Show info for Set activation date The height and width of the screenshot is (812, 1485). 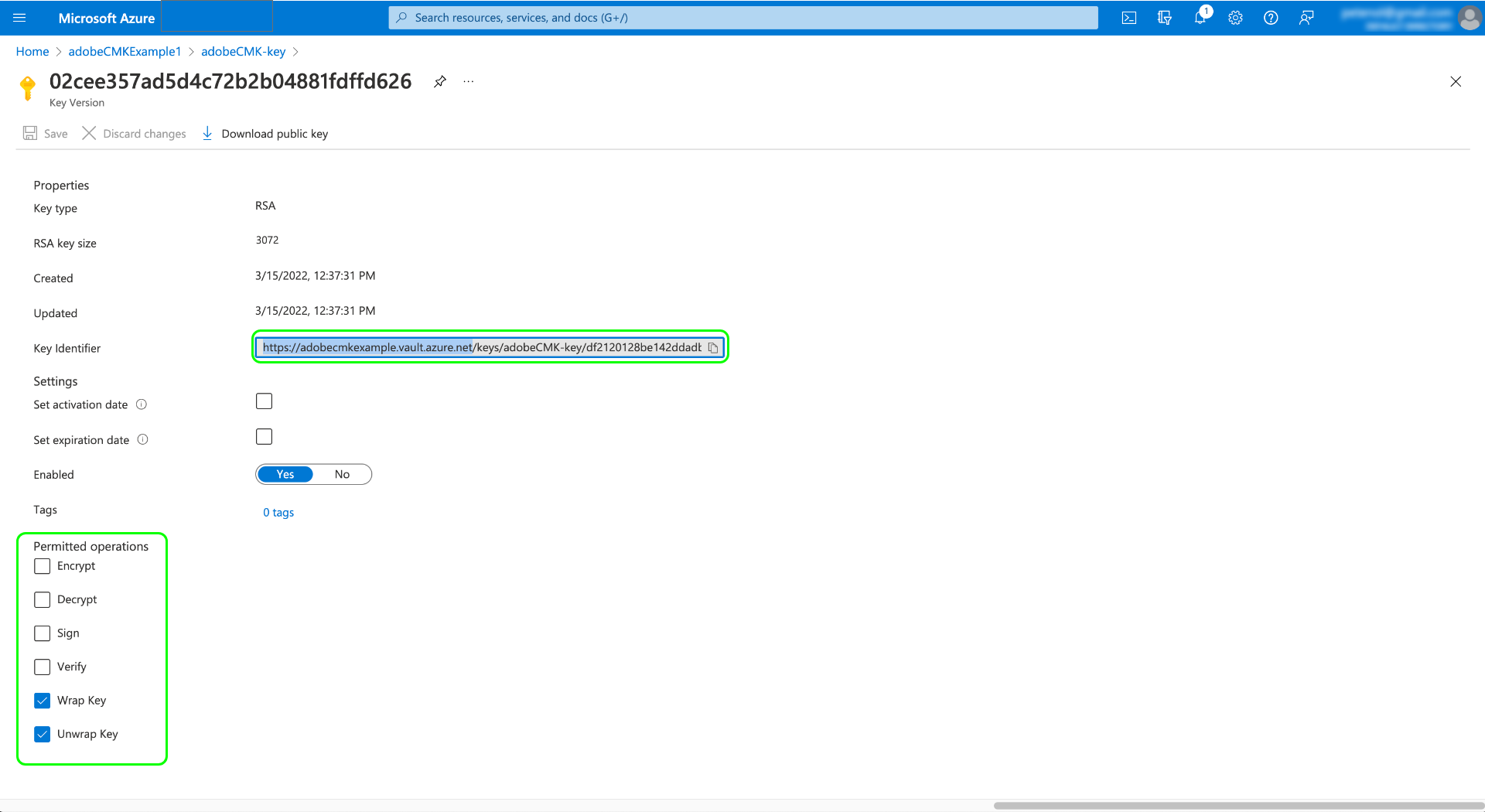point(142,404)
